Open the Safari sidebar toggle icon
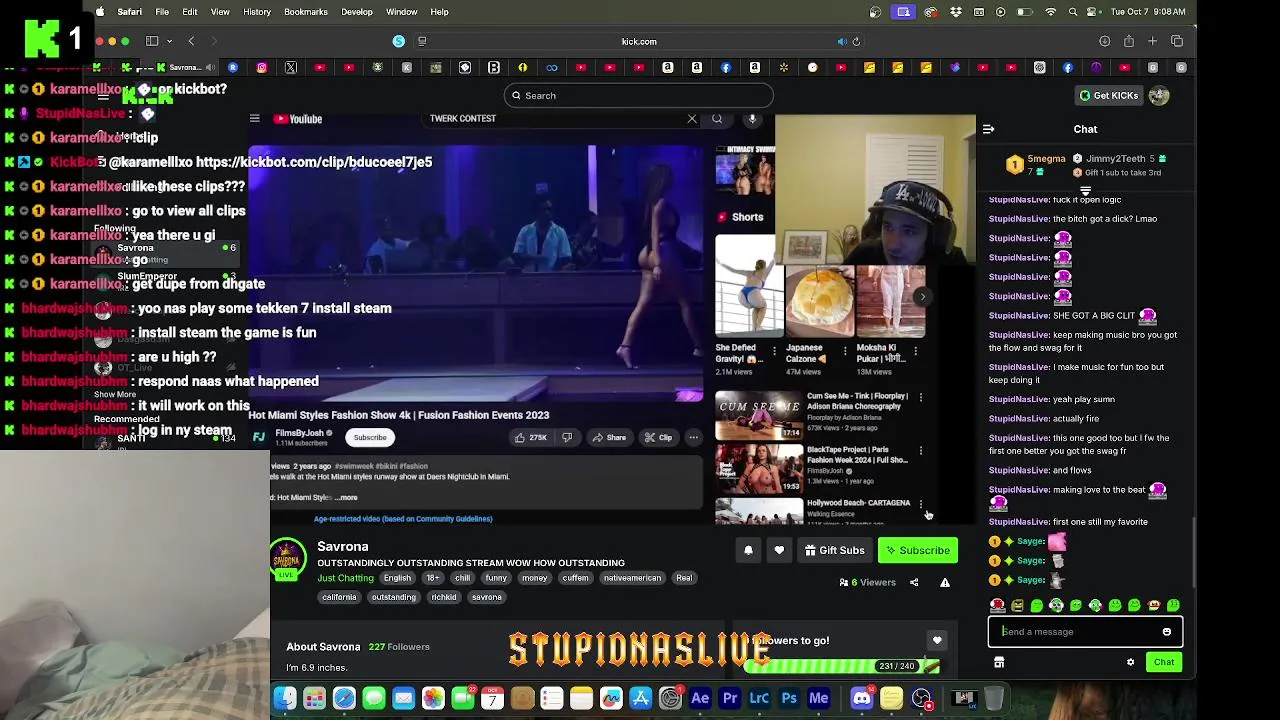Viewport: 1280px width, 720px height. (152, 41)
